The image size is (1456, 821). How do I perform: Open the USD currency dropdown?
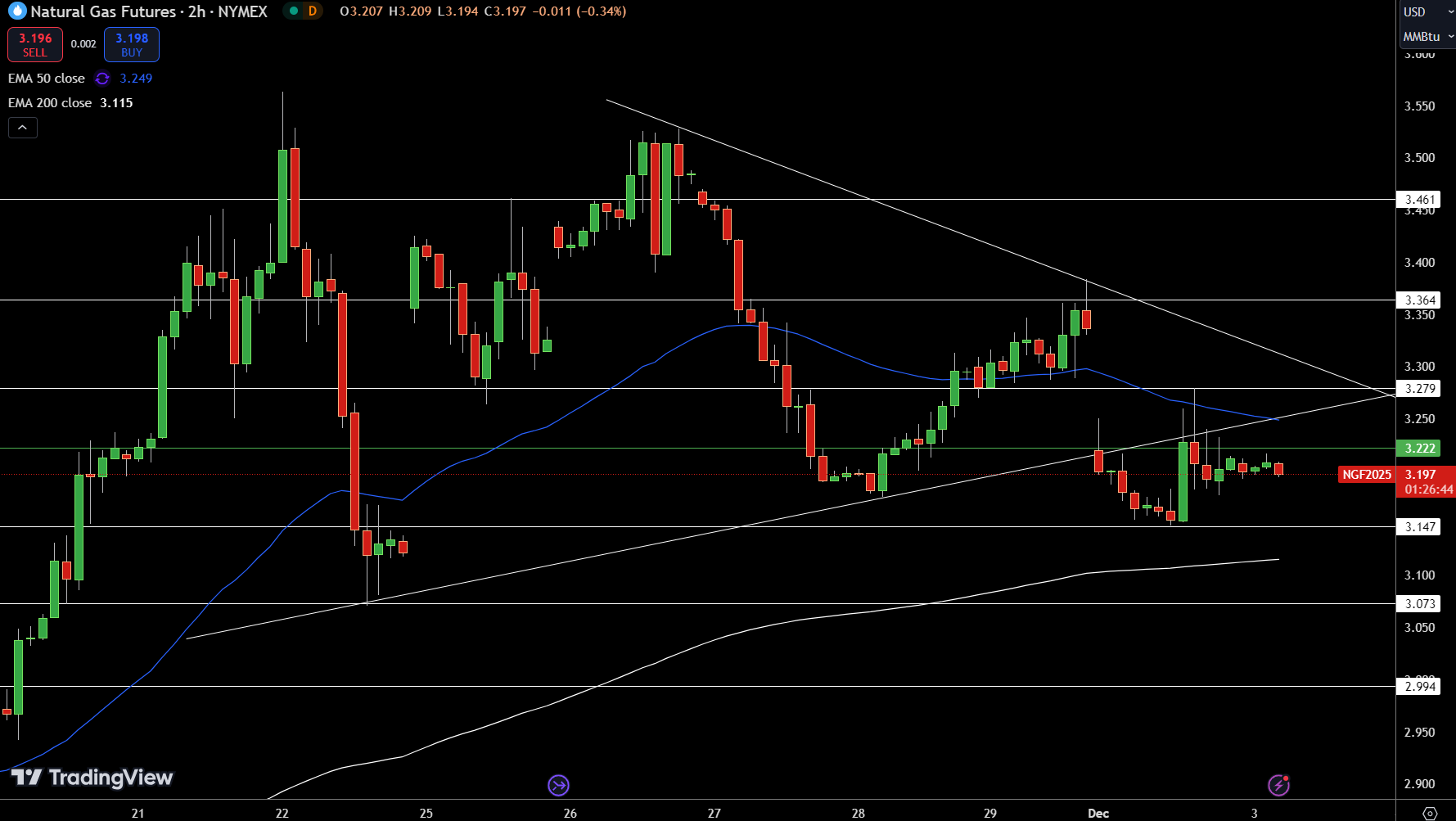coord(1427,12)
